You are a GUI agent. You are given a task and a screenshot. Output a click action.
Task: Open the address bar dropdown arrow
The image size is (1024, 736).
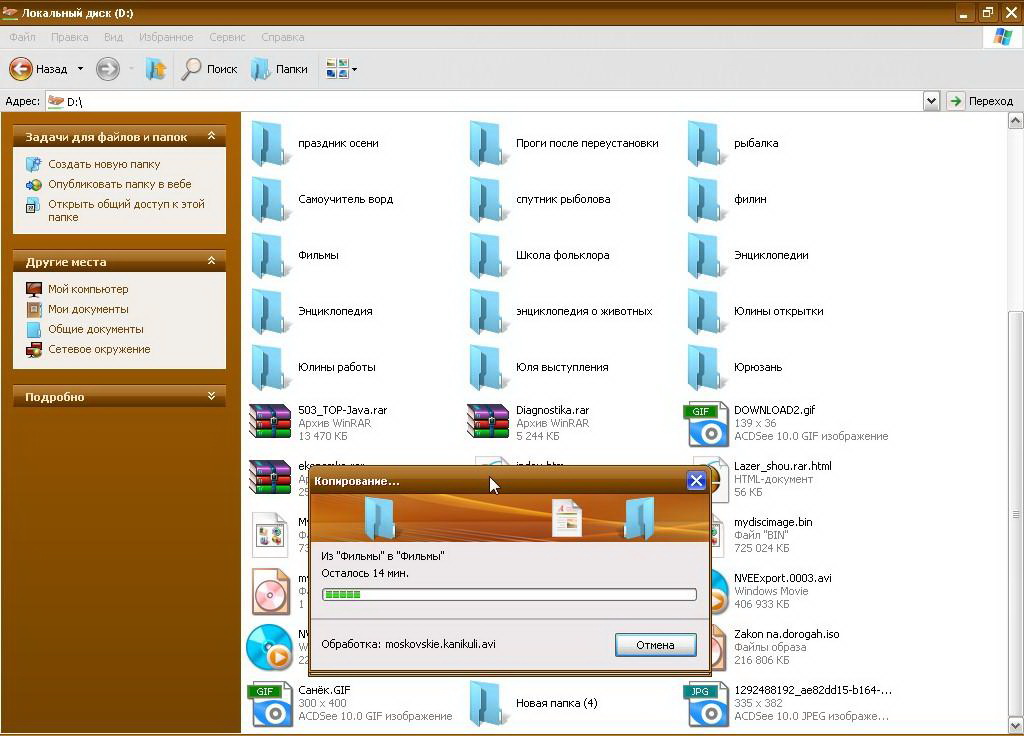[x=931, y=101]
